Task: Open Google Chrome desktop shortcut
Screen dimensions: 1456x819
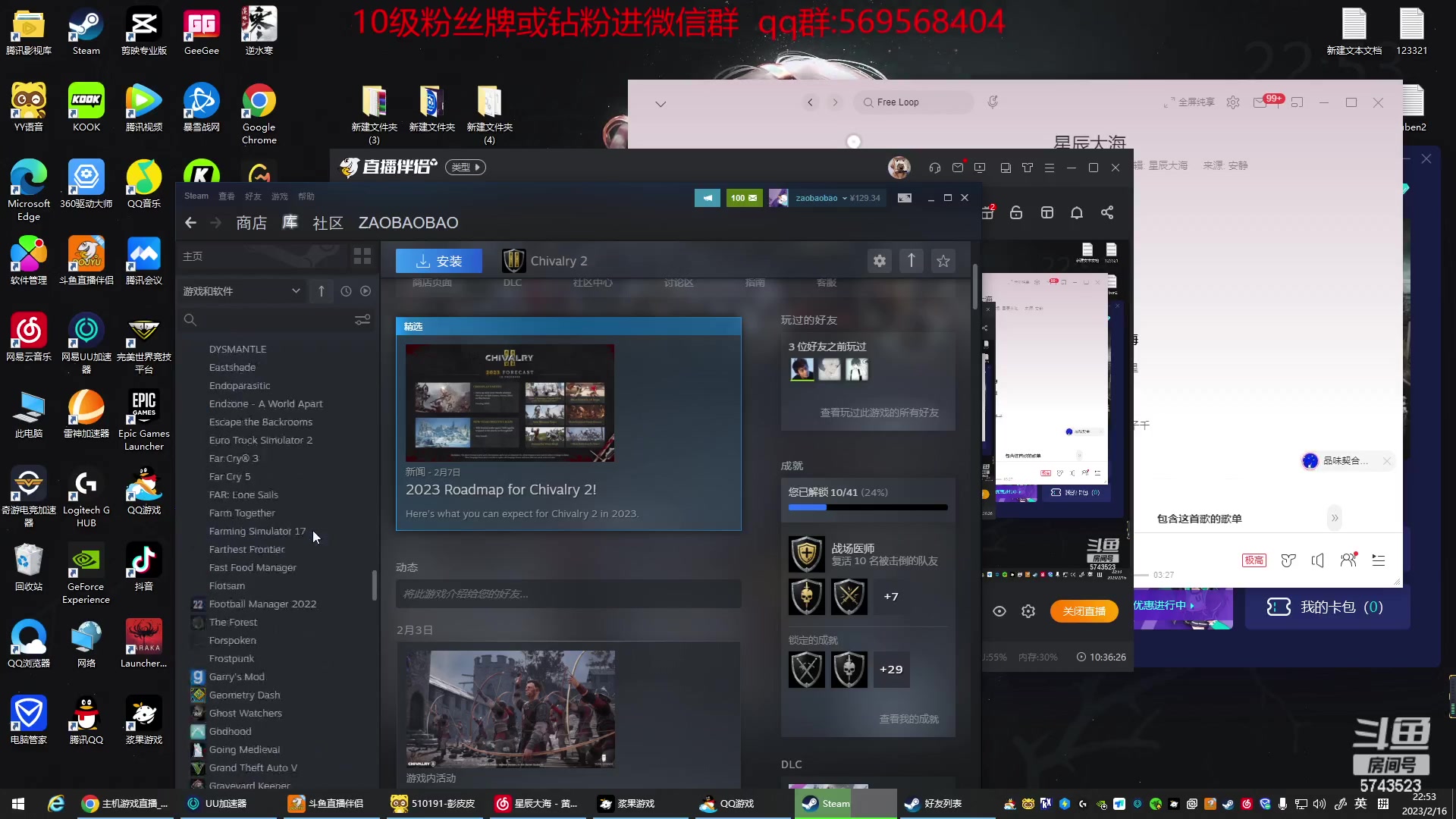Action: pos(259,114)
